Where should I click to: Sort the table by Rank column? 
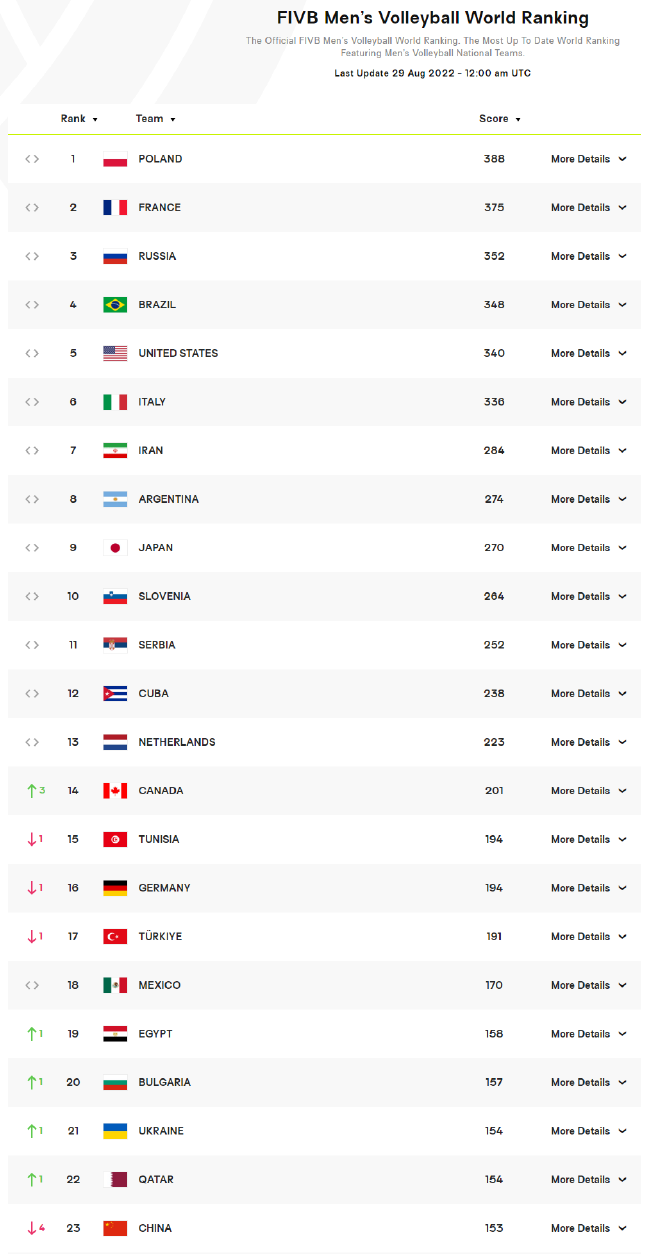(x=79, y=119)
